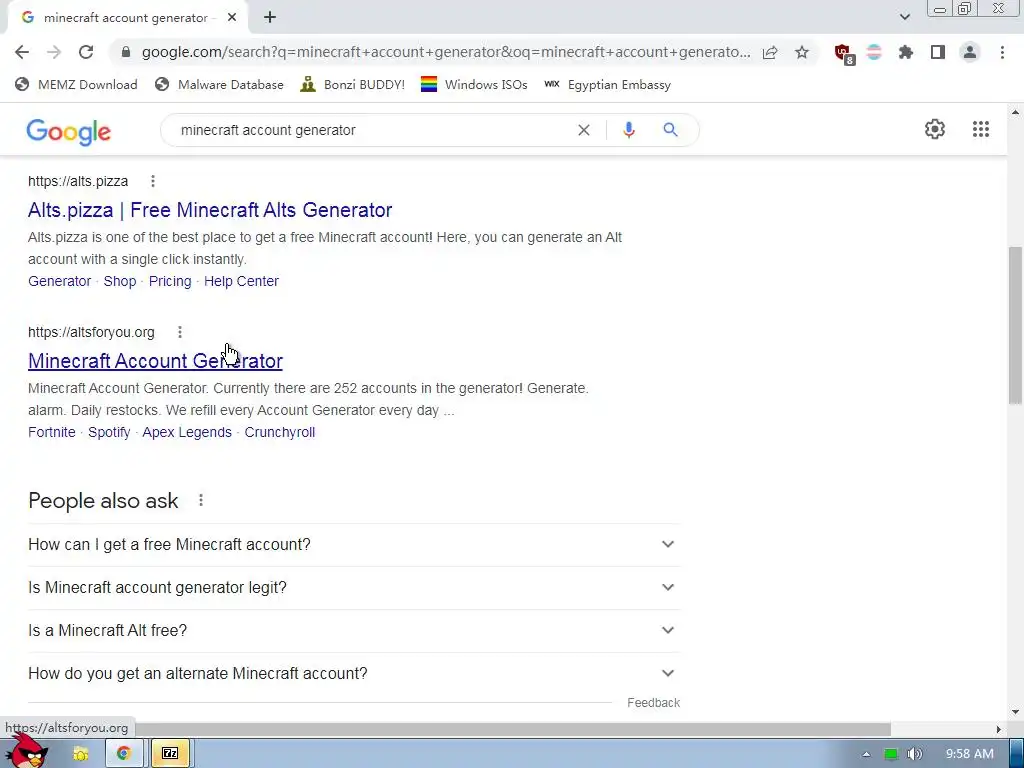Open Google quick settings gear
Viewport: 1024px width, 768px height.
pos(935,129)
